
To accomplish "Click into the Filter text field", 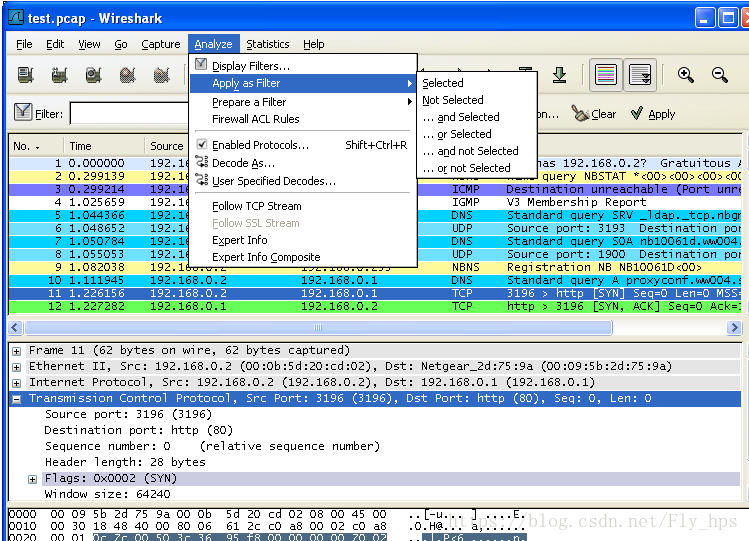I will pyautogui.click(x=129, y=114).
